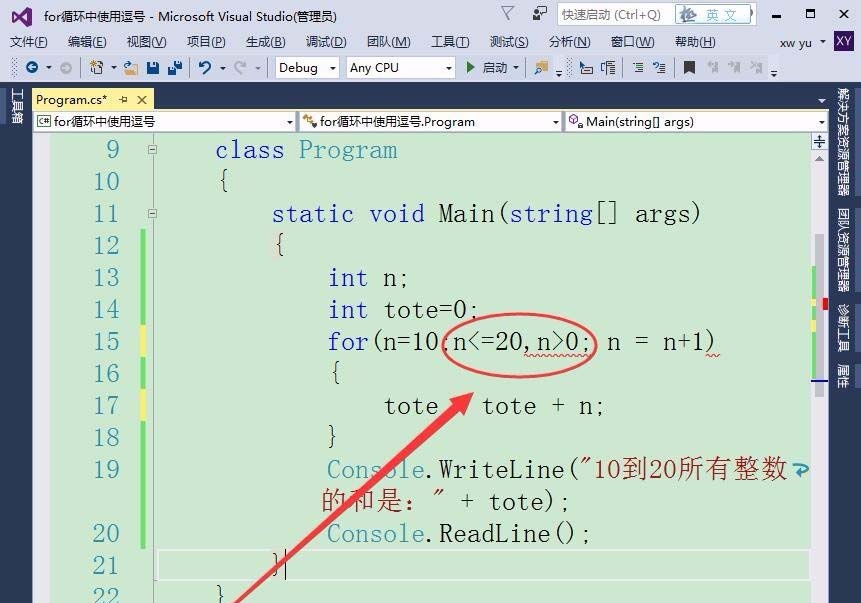861x603 pixels.
Task: Click the New Project icon
Action: click(x=97, y=68)
